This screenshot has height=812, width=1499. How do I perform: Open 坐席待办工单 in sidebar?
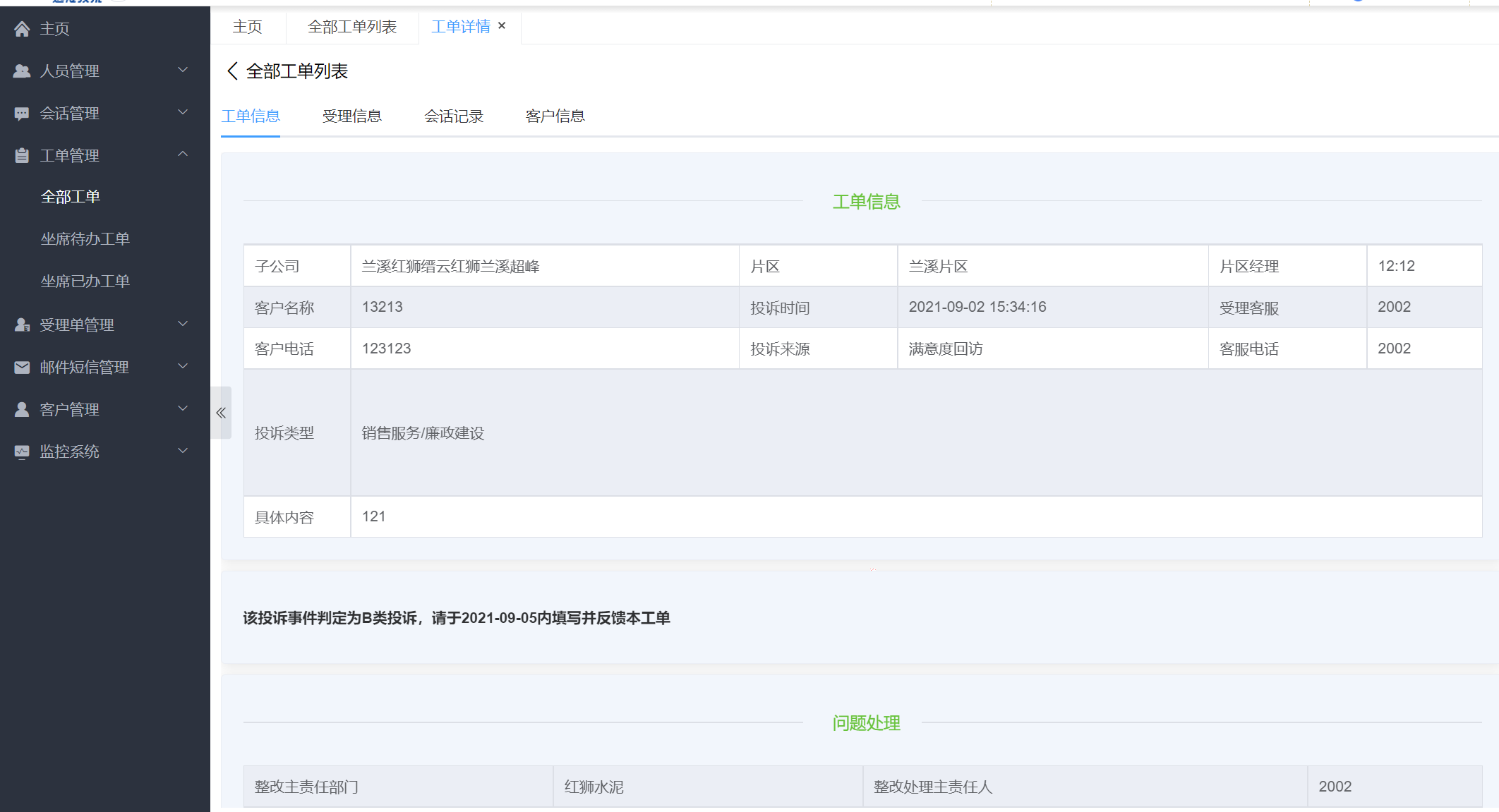85,239
